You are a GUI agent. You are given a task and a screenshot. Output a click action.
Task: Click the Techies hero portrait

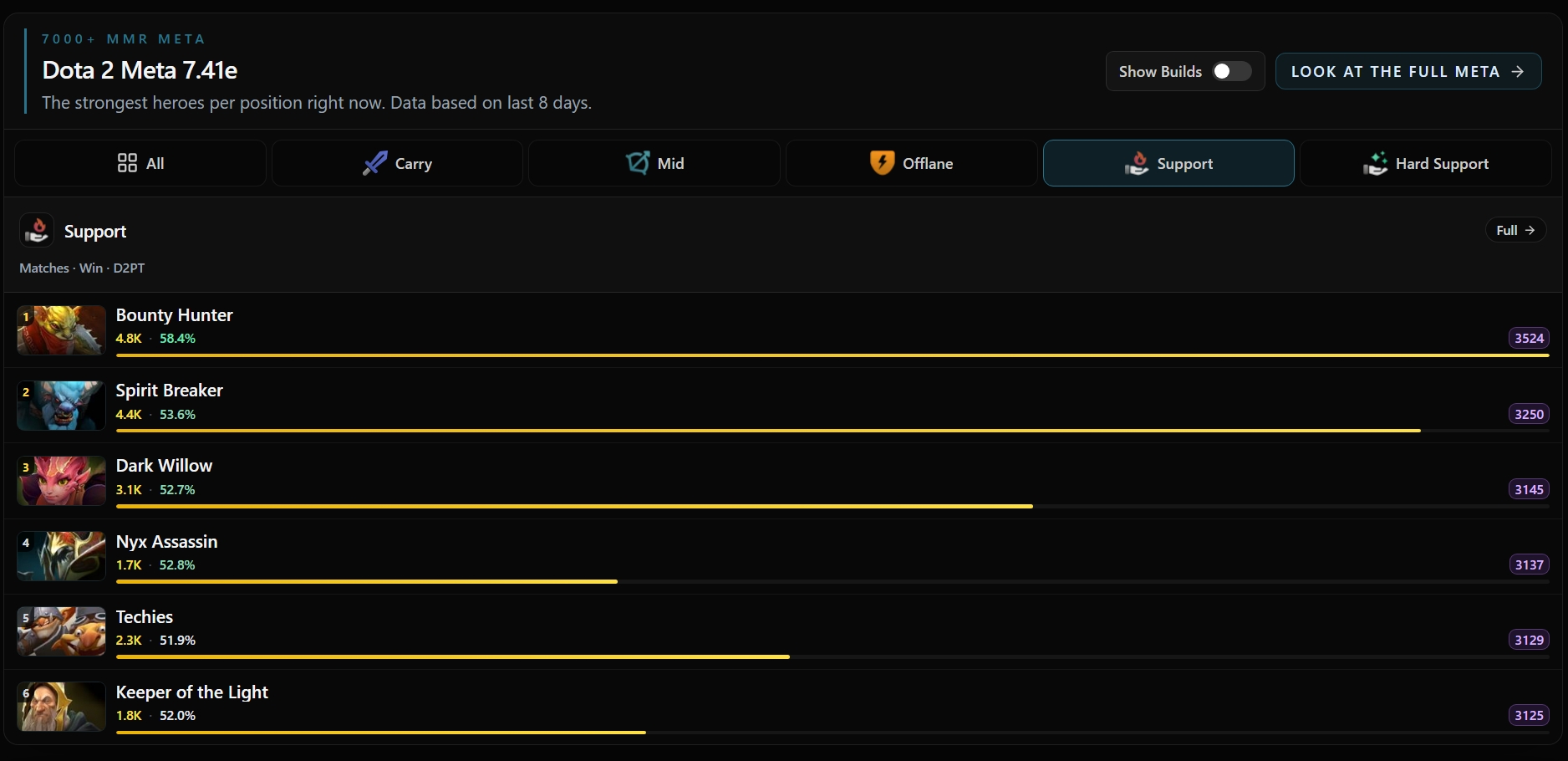61,631
